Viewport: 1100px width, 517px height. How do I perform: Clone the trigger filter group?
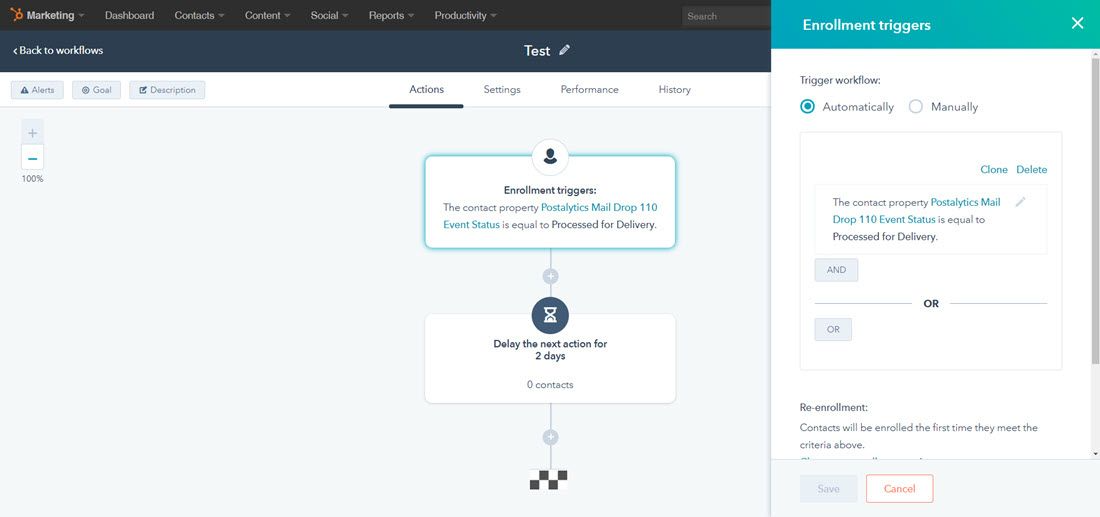(x=993, y=169)
